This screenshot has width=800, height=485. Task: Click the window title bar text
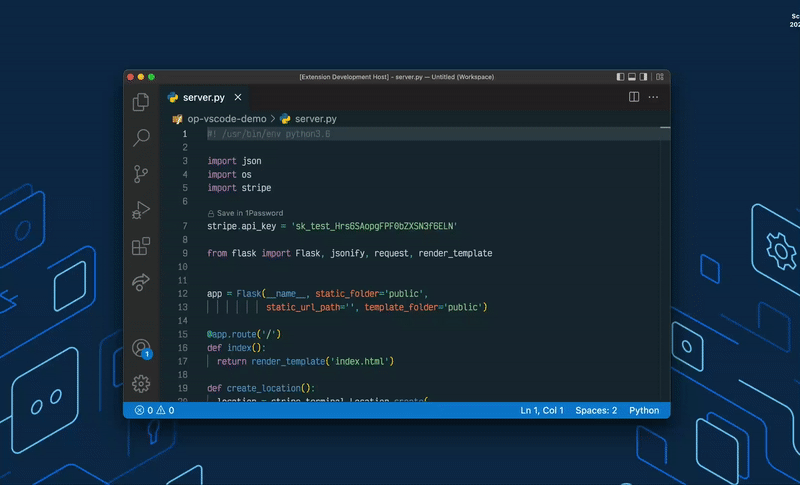pyautogui.click(x=396, y=77)
